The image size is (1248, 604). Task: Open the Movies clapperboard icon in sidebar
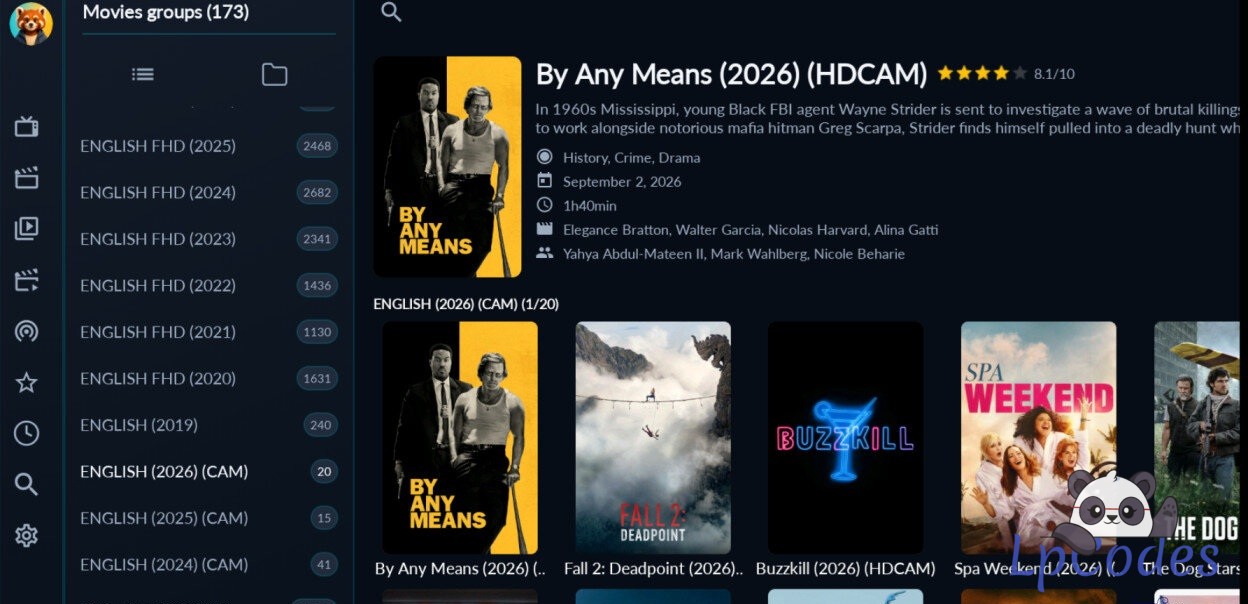[27, 179]
